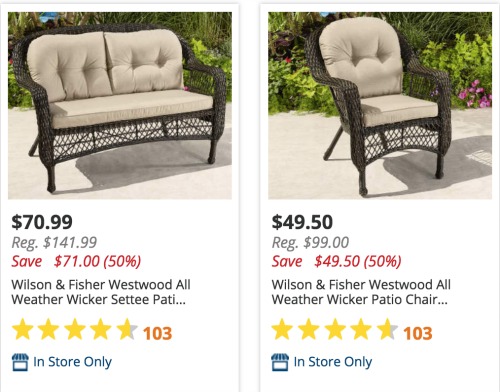Click the Reg. $99.00 regular price text

pos(310,243)
